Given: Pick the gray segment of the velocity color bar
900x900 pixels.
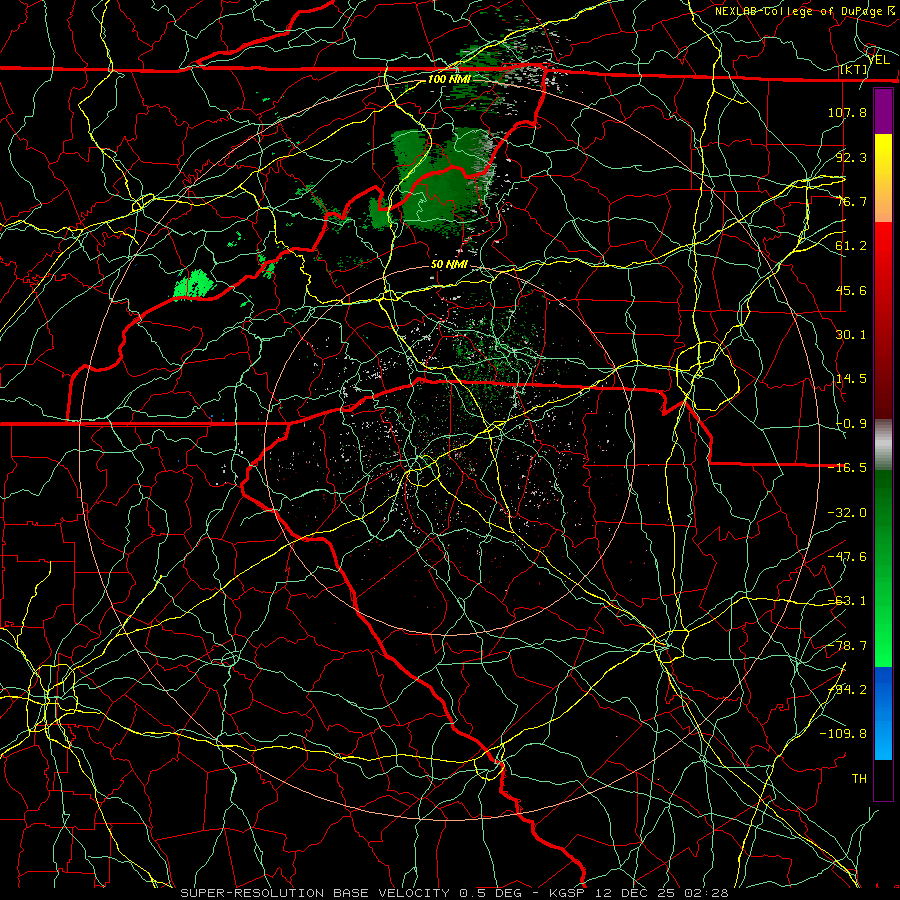Looking at the screenshot, I should 883,445.
